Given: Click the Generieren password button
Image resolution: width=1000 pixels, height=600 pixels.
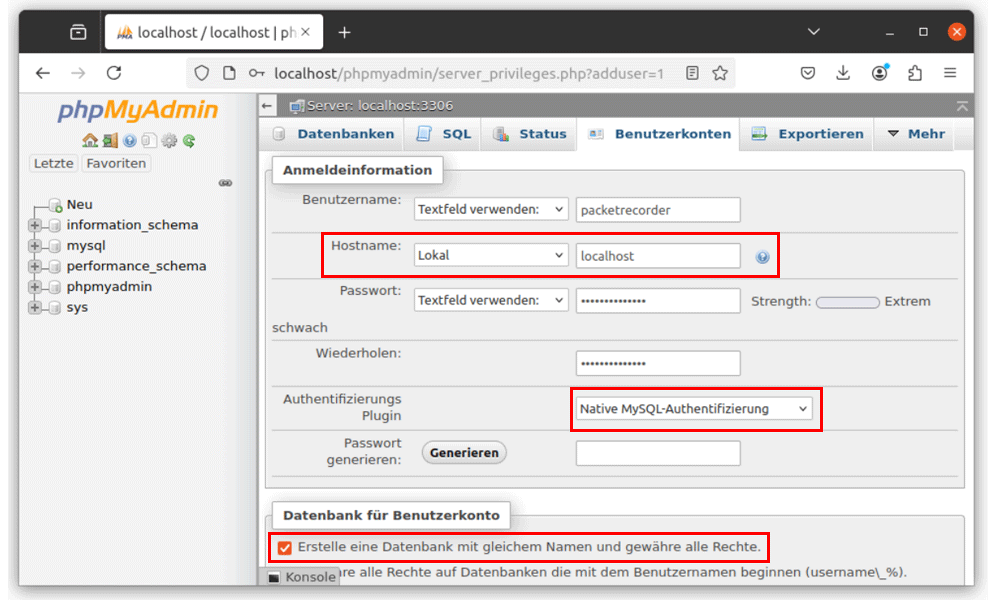Looking at the screenshot, I should click(x=464, y=453).
